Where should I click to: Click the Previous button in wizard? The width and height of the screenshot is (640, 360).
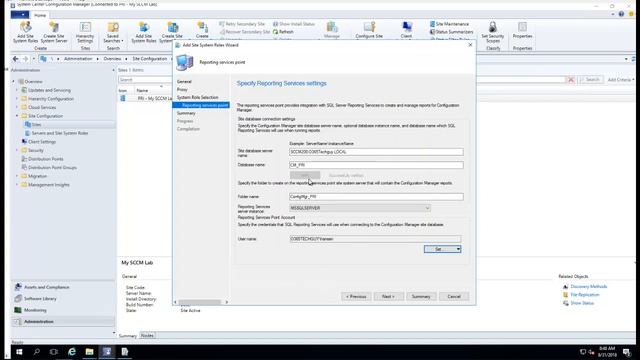tap(356, 297)
